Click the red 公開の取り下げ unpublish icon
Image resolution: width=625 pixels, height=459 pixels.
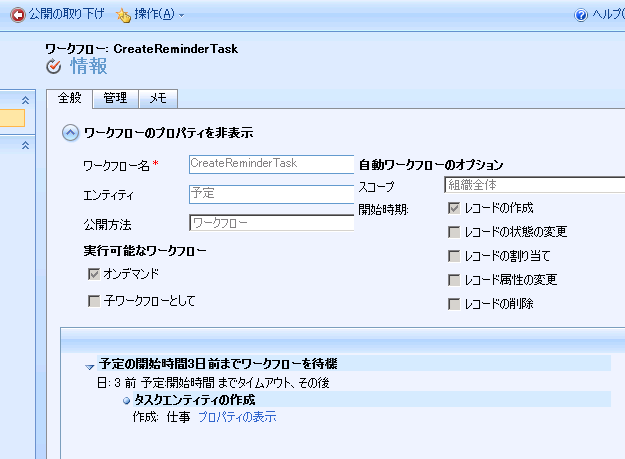pyautogui.click(x=18, y=15)
